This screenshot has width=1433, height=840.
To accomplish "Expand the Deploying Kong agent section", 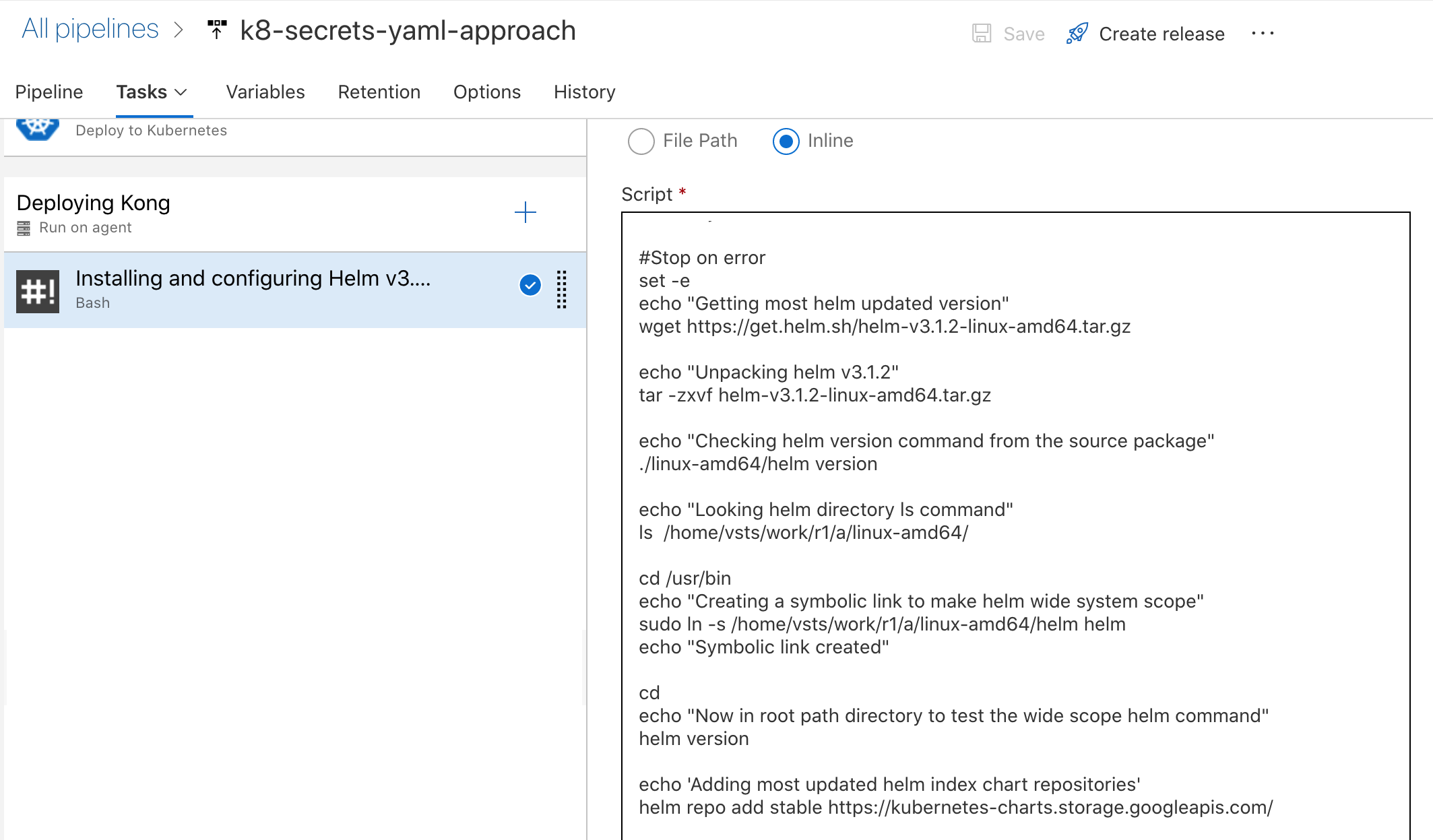I will [x=94, y=212].
